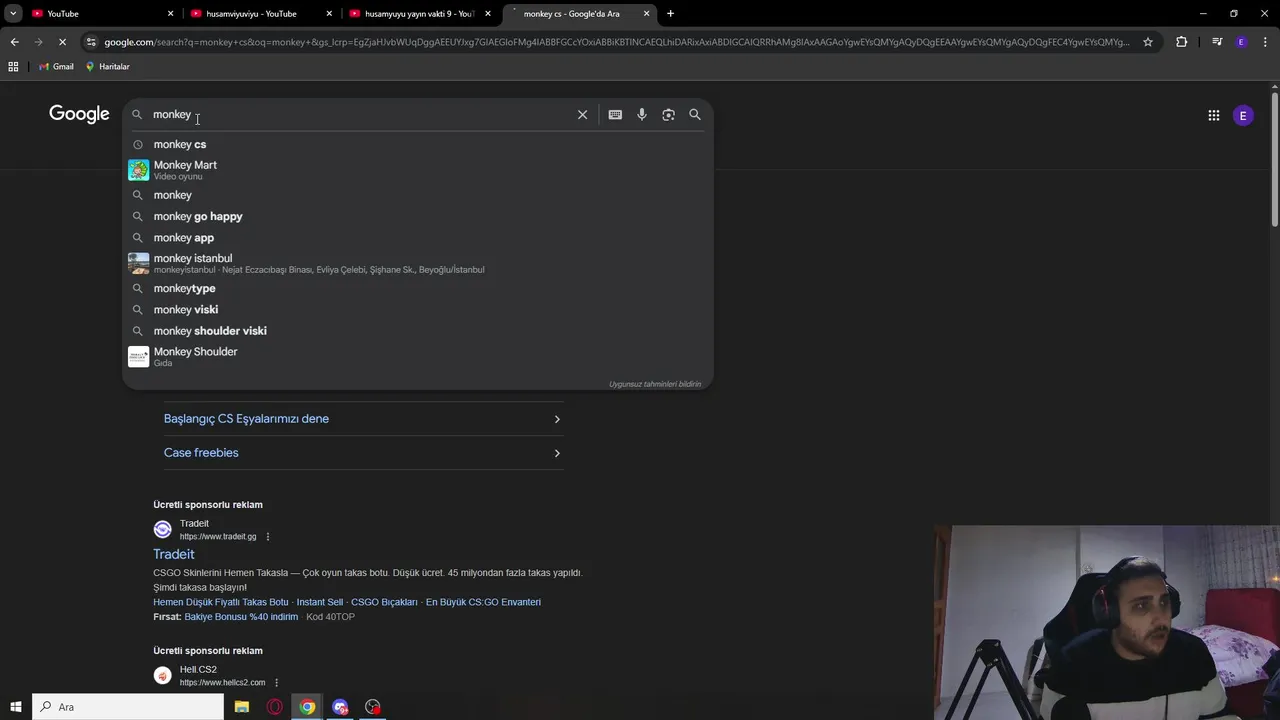Stop loading the page
Viewport: 1280px width, 720px height.
click(x=62, y=42)
